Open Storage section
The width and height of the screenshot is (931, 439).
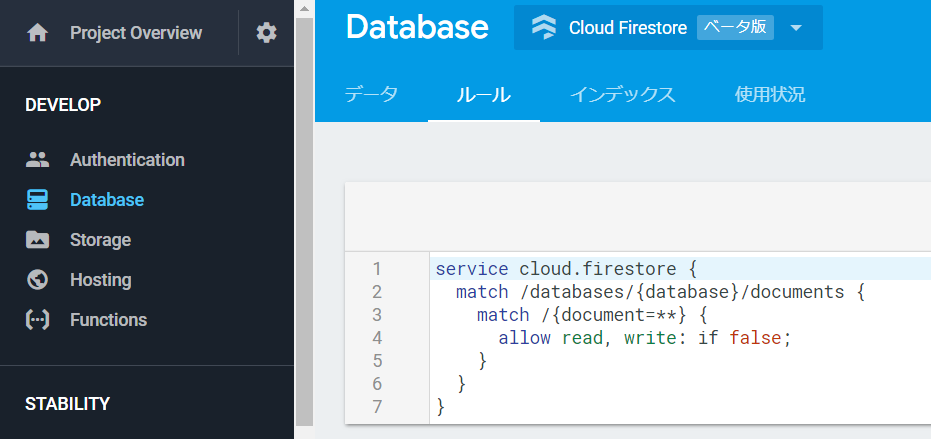[x=100, y=239]
